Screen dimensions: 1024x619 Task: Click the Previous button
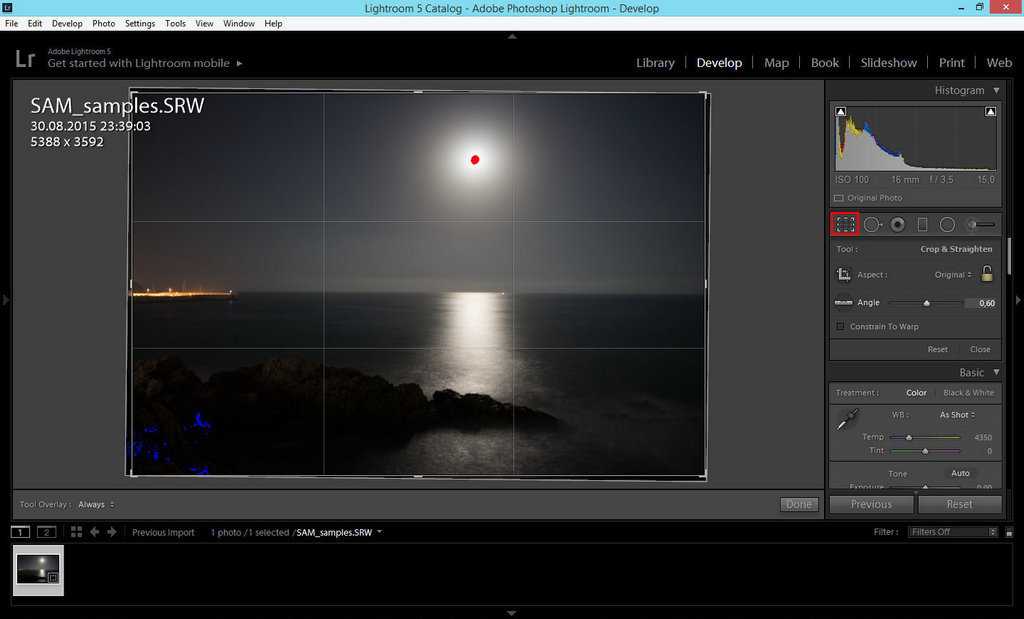[x=871, y=505]
